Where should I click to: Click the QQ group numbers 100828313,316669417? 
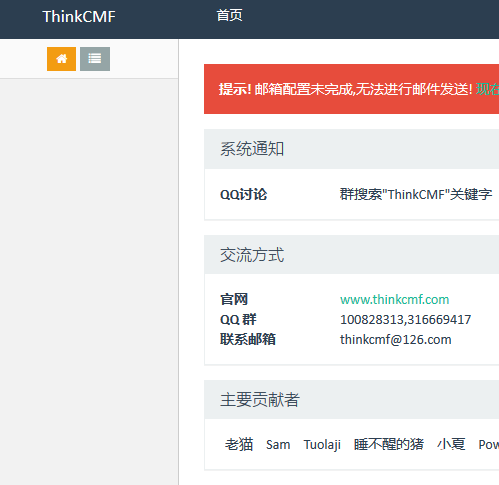point(405,320)
